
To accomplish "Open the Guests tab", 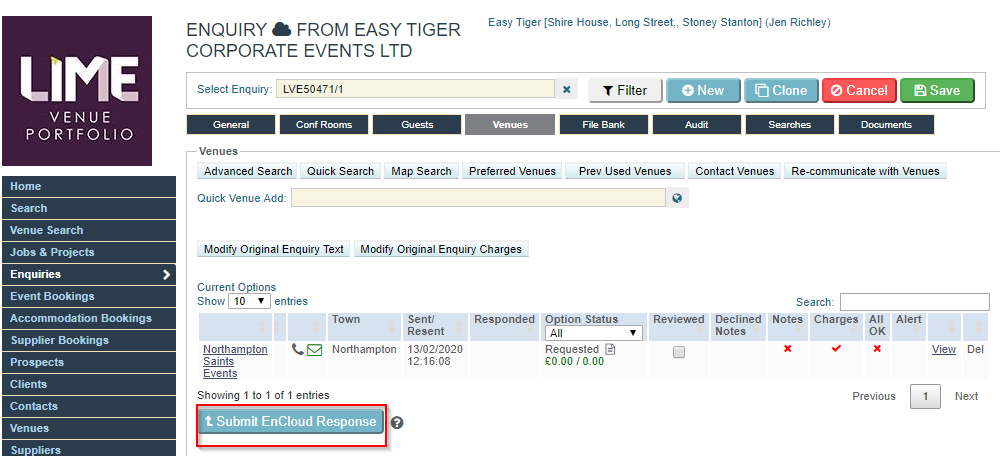I will coord(417,125).
